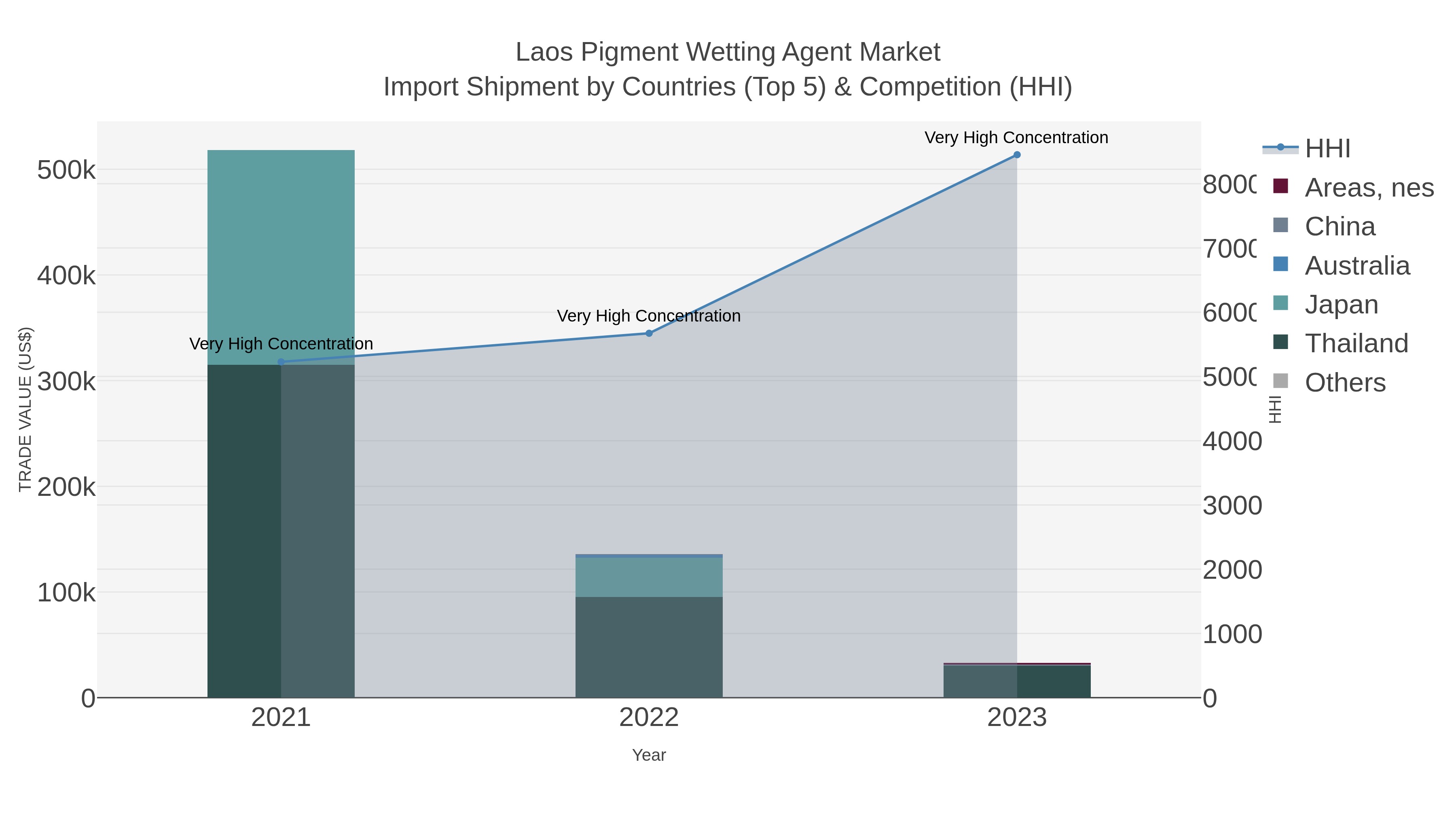Click the 2021 Very High Concentration annotation
The width and height of the screenshot is (1456, 819).
(x=281, y=344)
